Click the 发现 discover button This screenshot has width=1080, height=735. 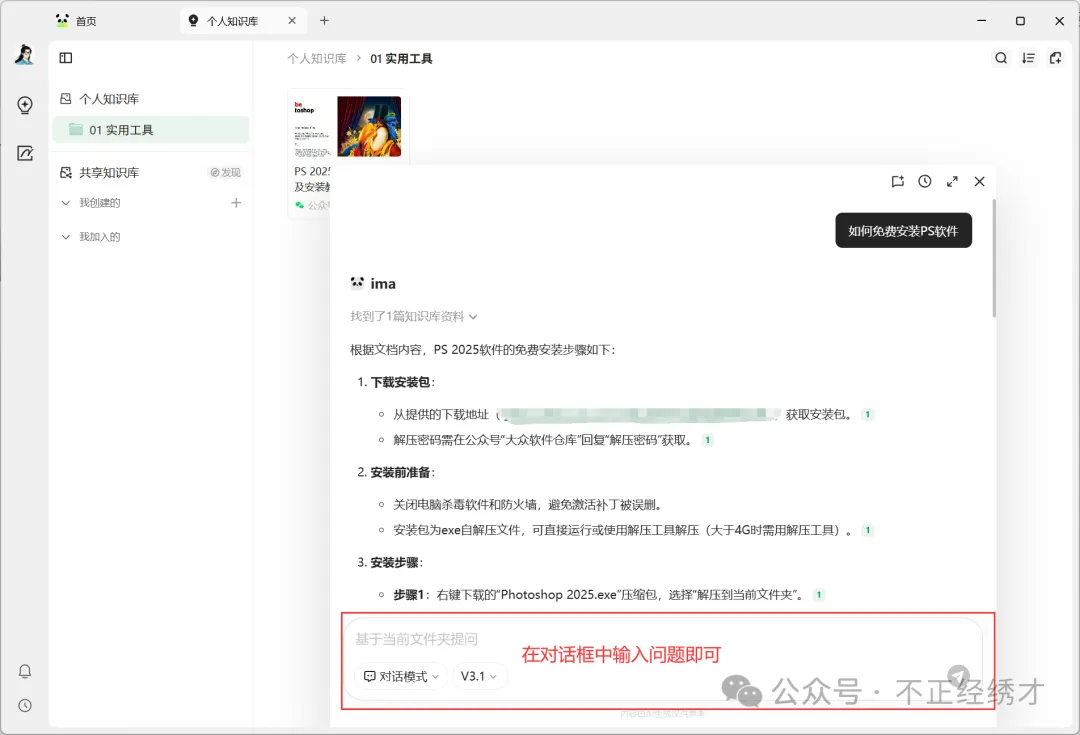(x=226, y=172)
